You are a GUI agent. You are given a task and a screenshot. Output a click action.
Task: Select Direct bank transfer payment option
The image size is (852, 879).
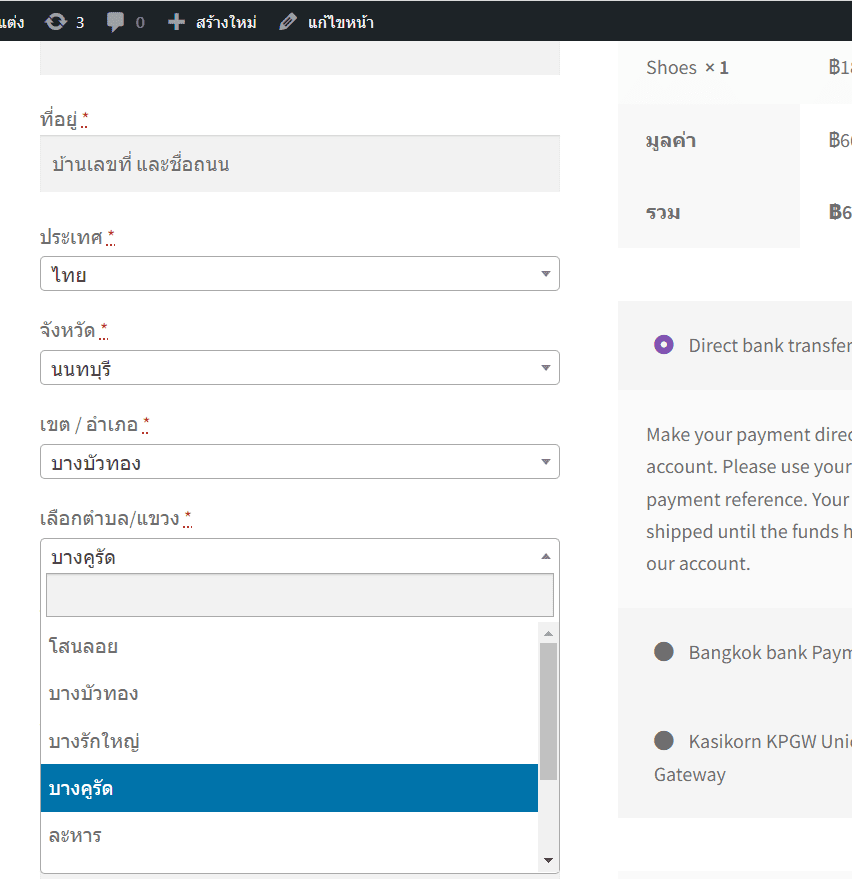(x=663, y=345)
